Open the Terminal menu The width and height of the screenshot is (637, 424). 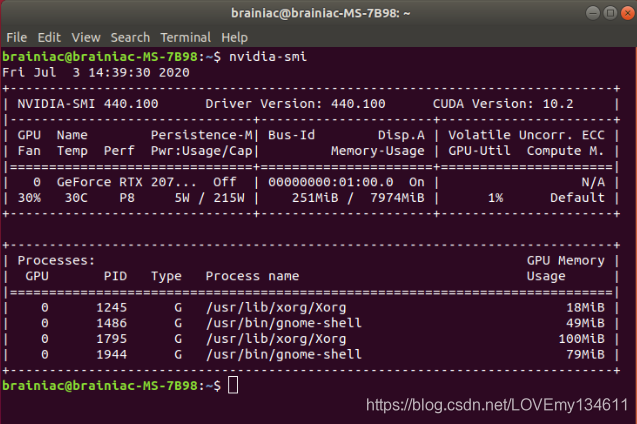(186, 38)
